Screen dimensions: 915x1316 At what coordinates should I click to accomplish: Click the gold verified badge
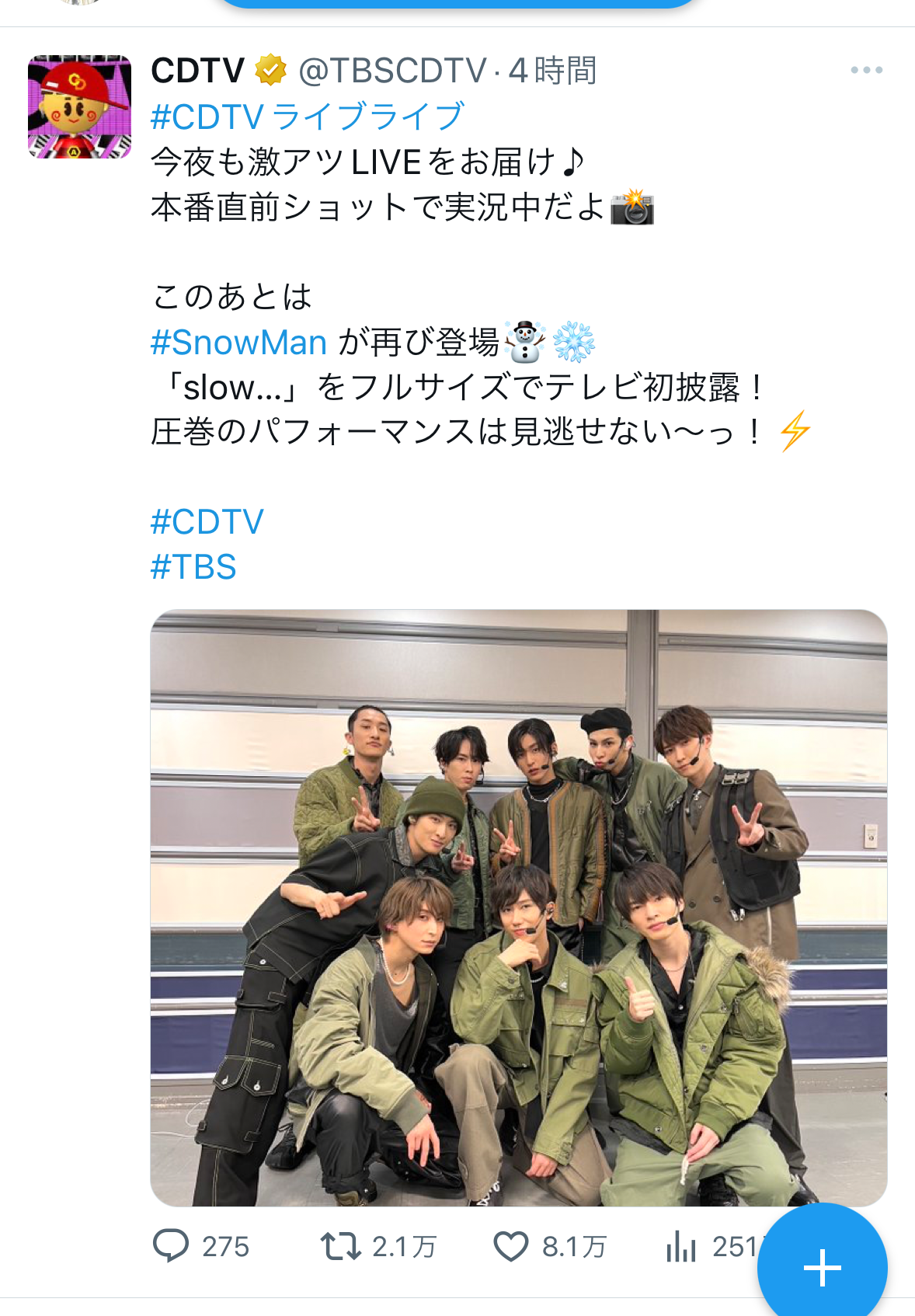(x=271, y=71)
